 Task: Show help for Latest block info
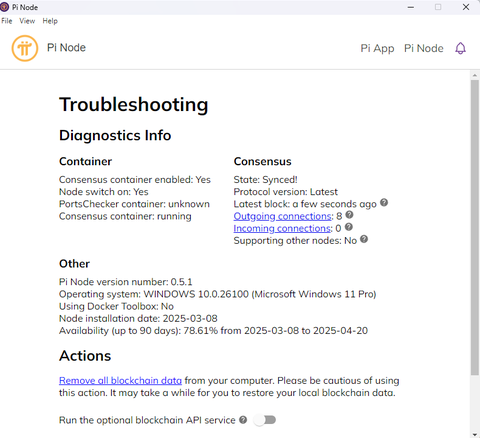click(384, 202)
